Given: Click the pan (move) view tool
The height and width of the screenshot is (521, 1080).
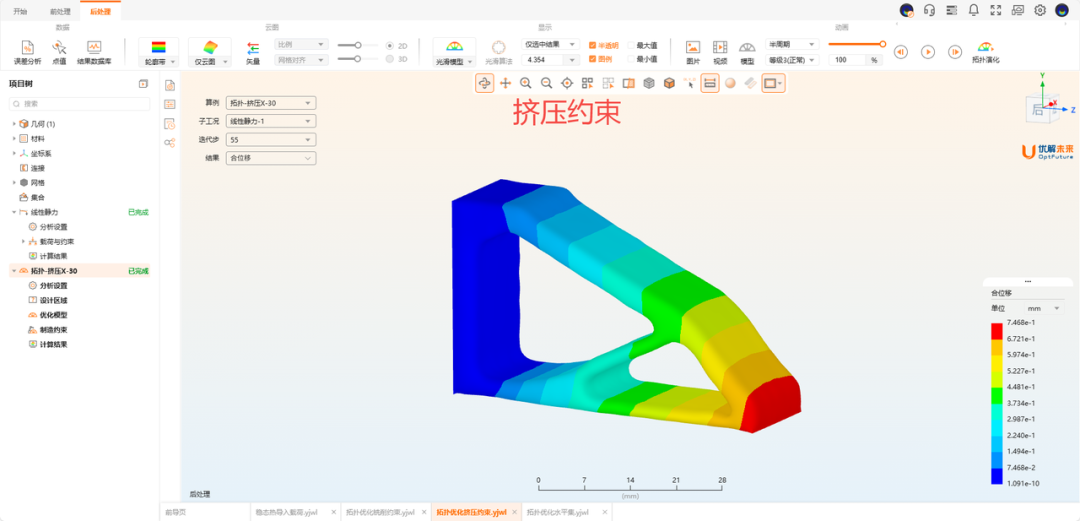Looking at the screenshot, I should tap(505, 83).
